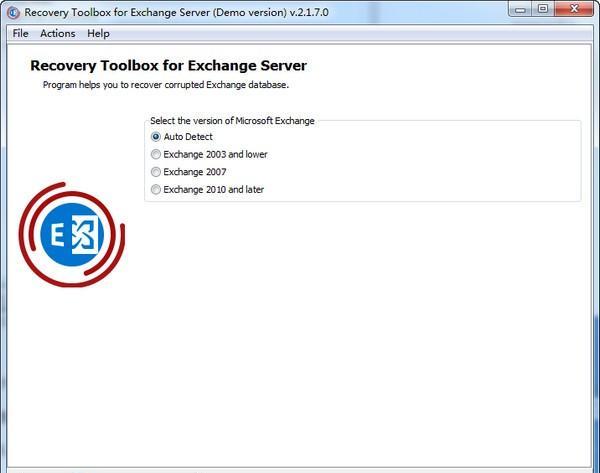Click the app icon in title bar
Viewport: 600px width, 473px height.
coord(13,13)
